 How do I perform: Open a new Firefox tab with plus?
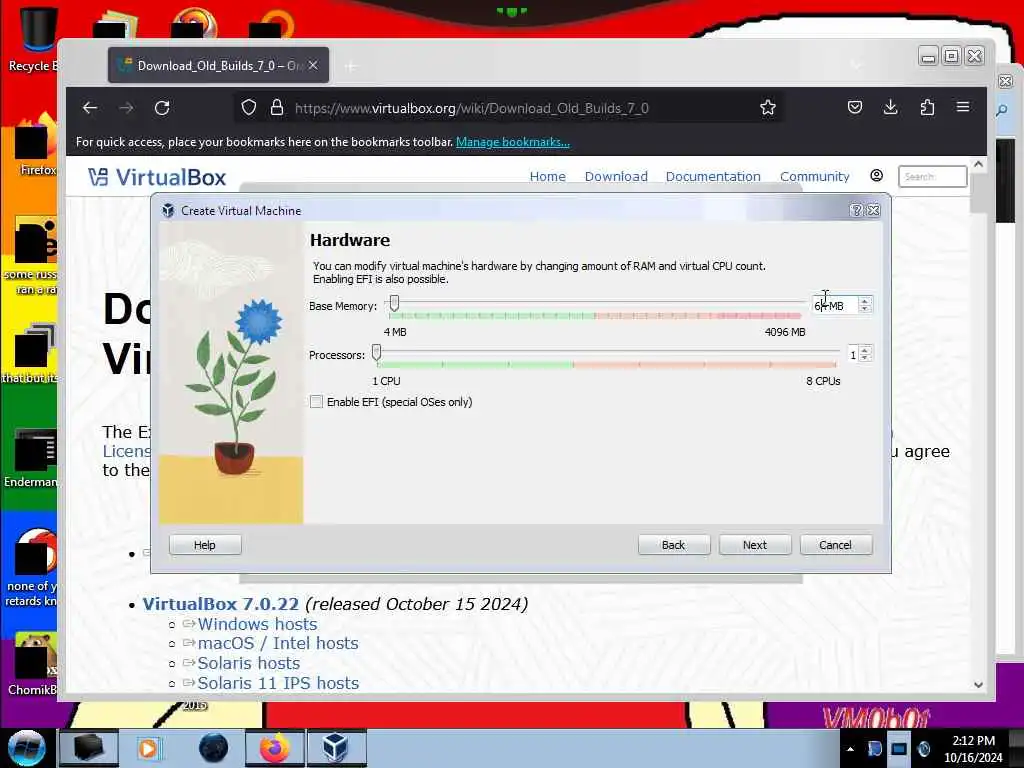[351, 66]
